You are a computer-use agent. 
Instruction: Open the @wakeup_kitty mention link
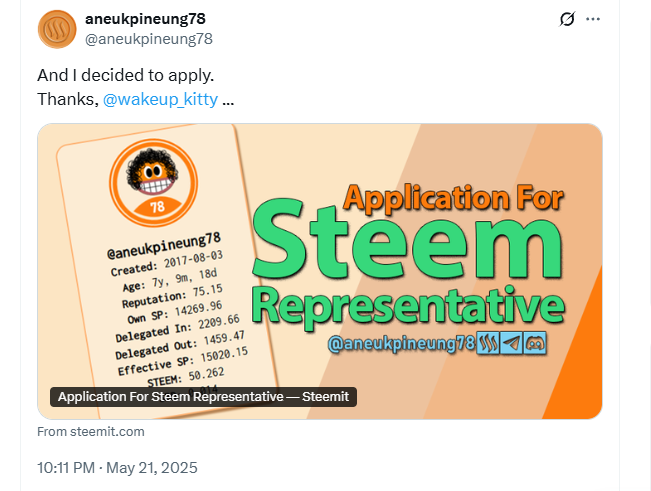click(x=160, y=100)
